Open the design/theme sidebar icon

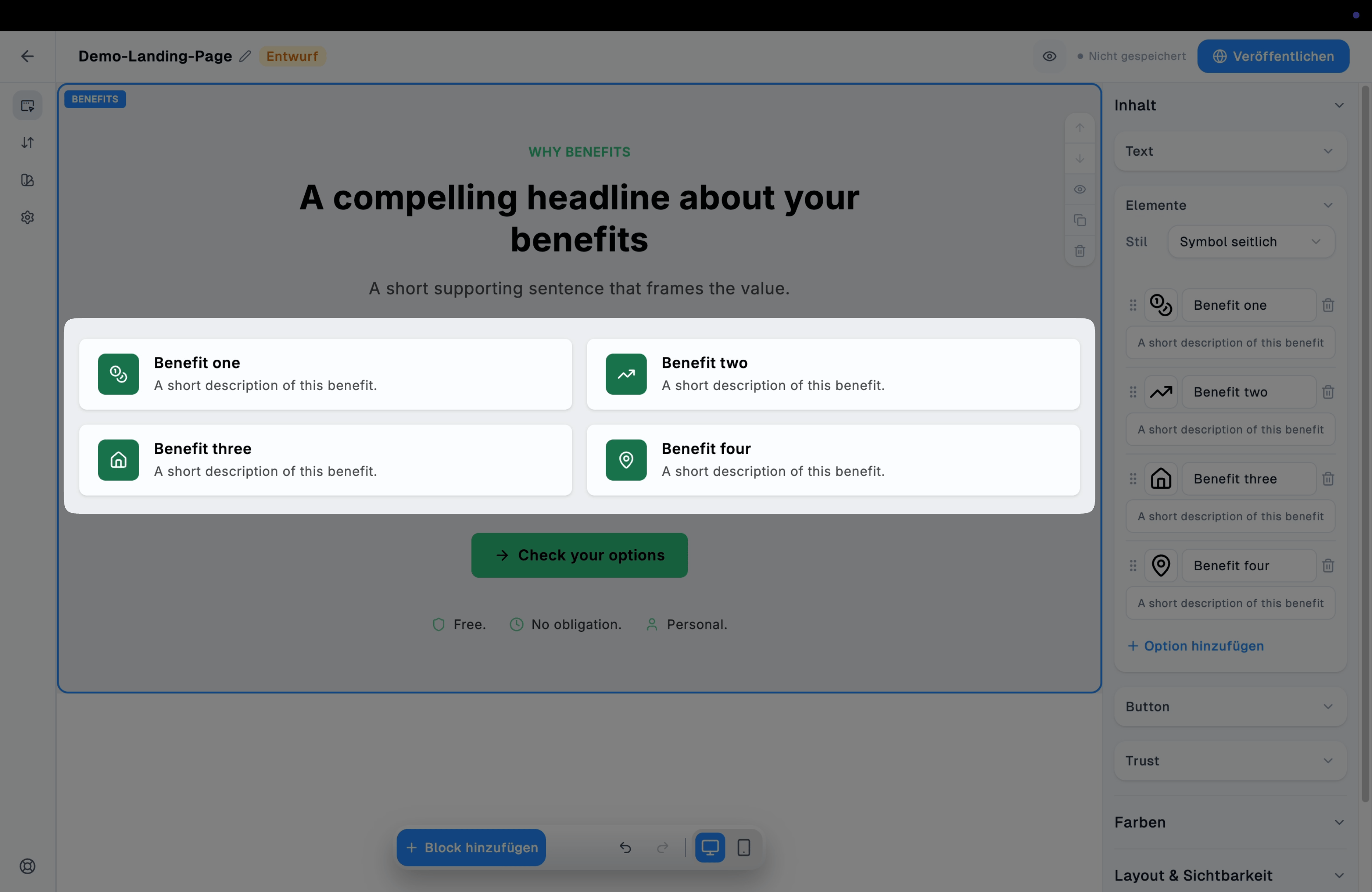click(x=28, y=180)
